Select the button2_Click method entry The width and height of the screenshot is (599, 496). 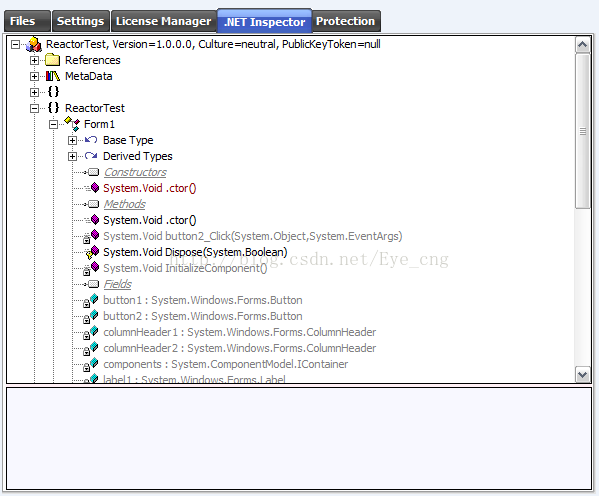(x=253, y=236)
